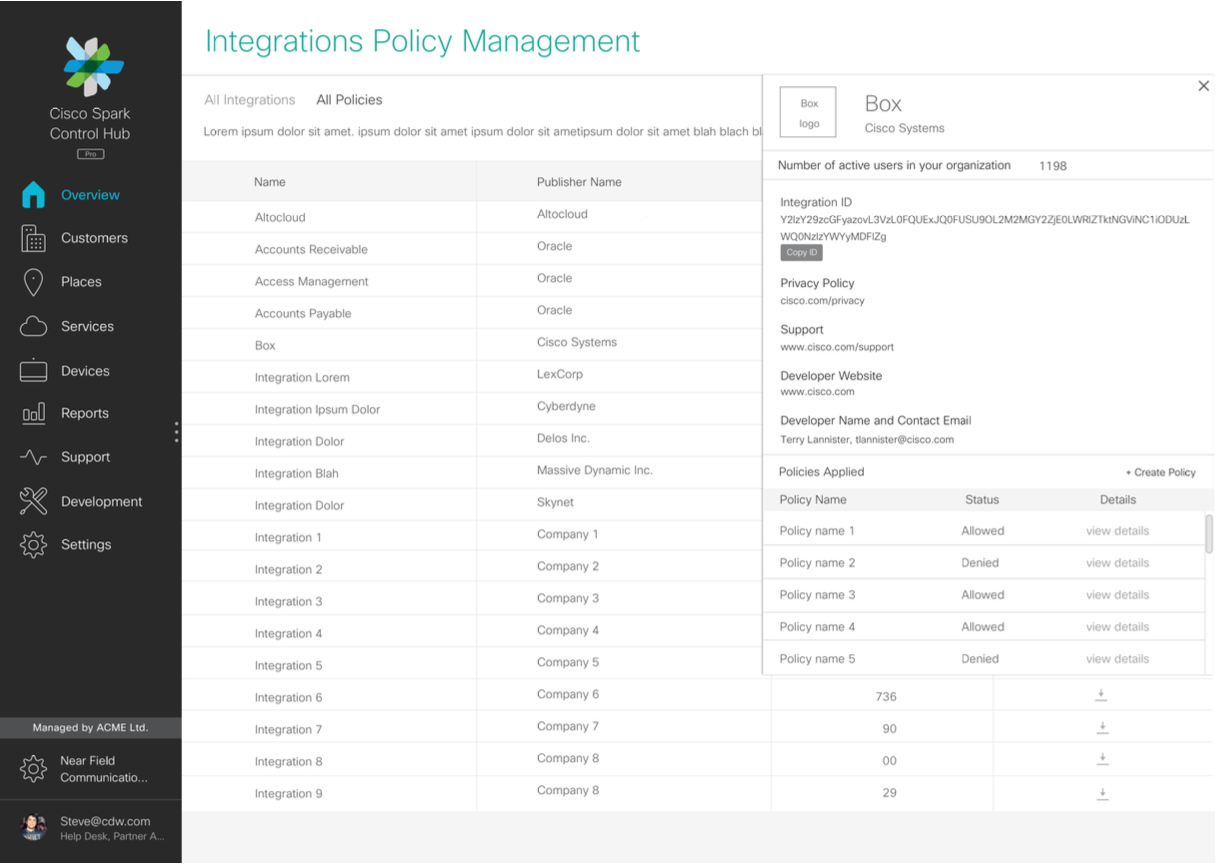View details for Policy name 2
Screen dimensions: 1218x866
coord(1117,563)
